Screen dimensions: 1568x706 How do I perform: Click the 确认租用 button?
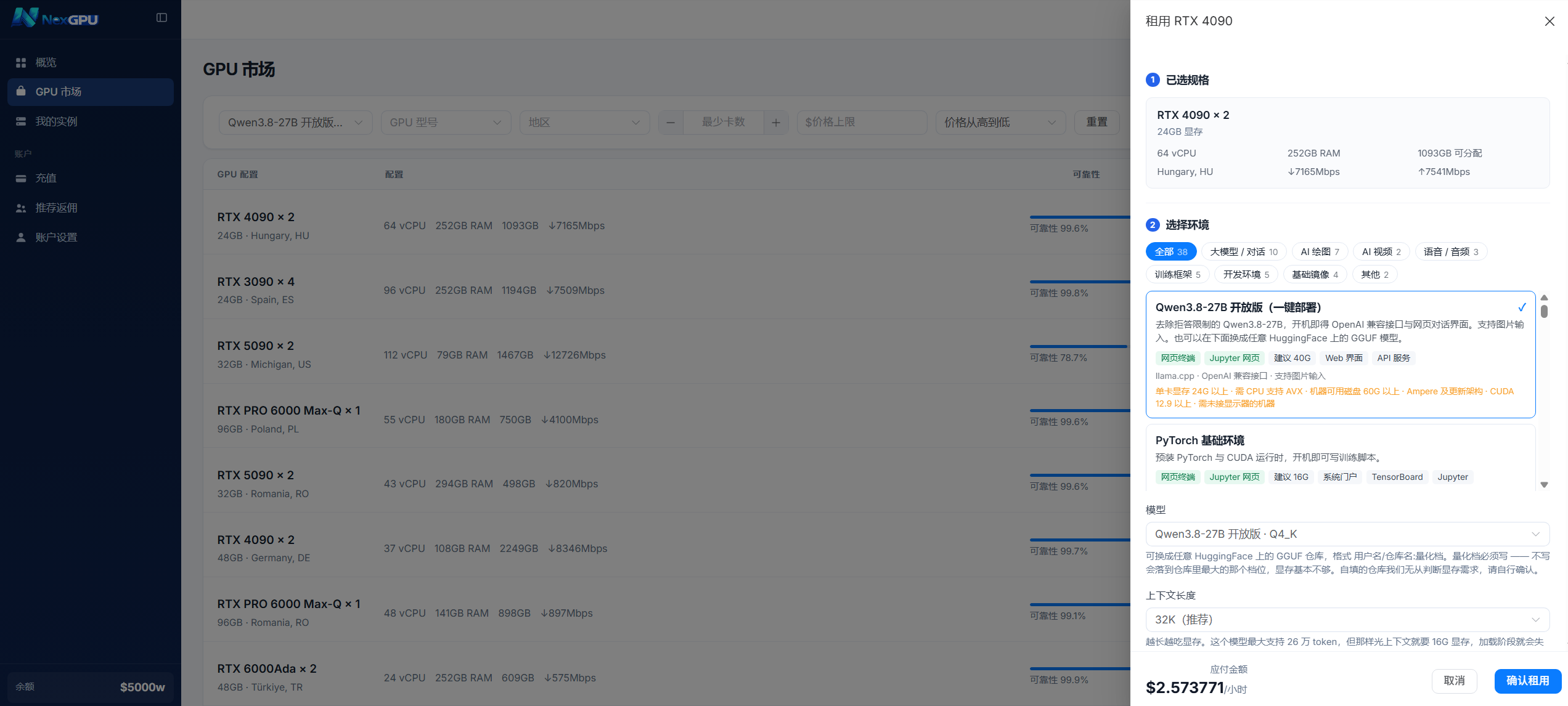click(1527, 681)
